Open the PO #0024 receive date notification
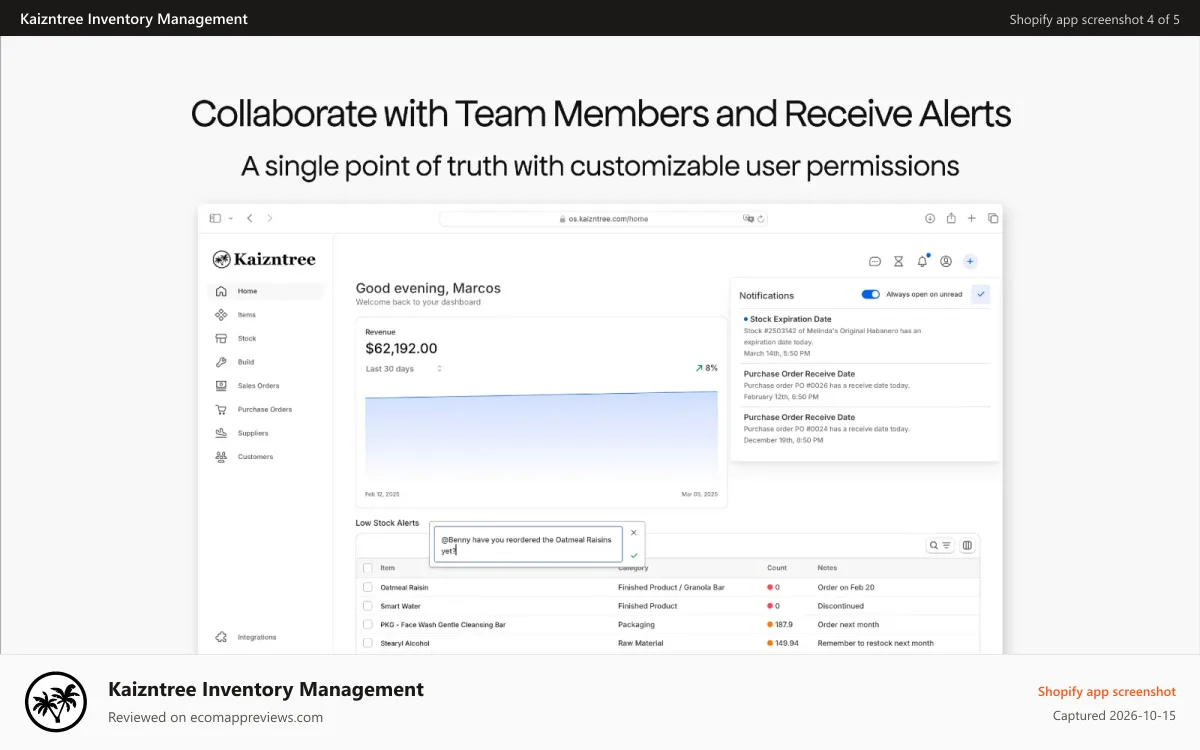This screenshot has height=750, width=1200. [x=865, y=428]
